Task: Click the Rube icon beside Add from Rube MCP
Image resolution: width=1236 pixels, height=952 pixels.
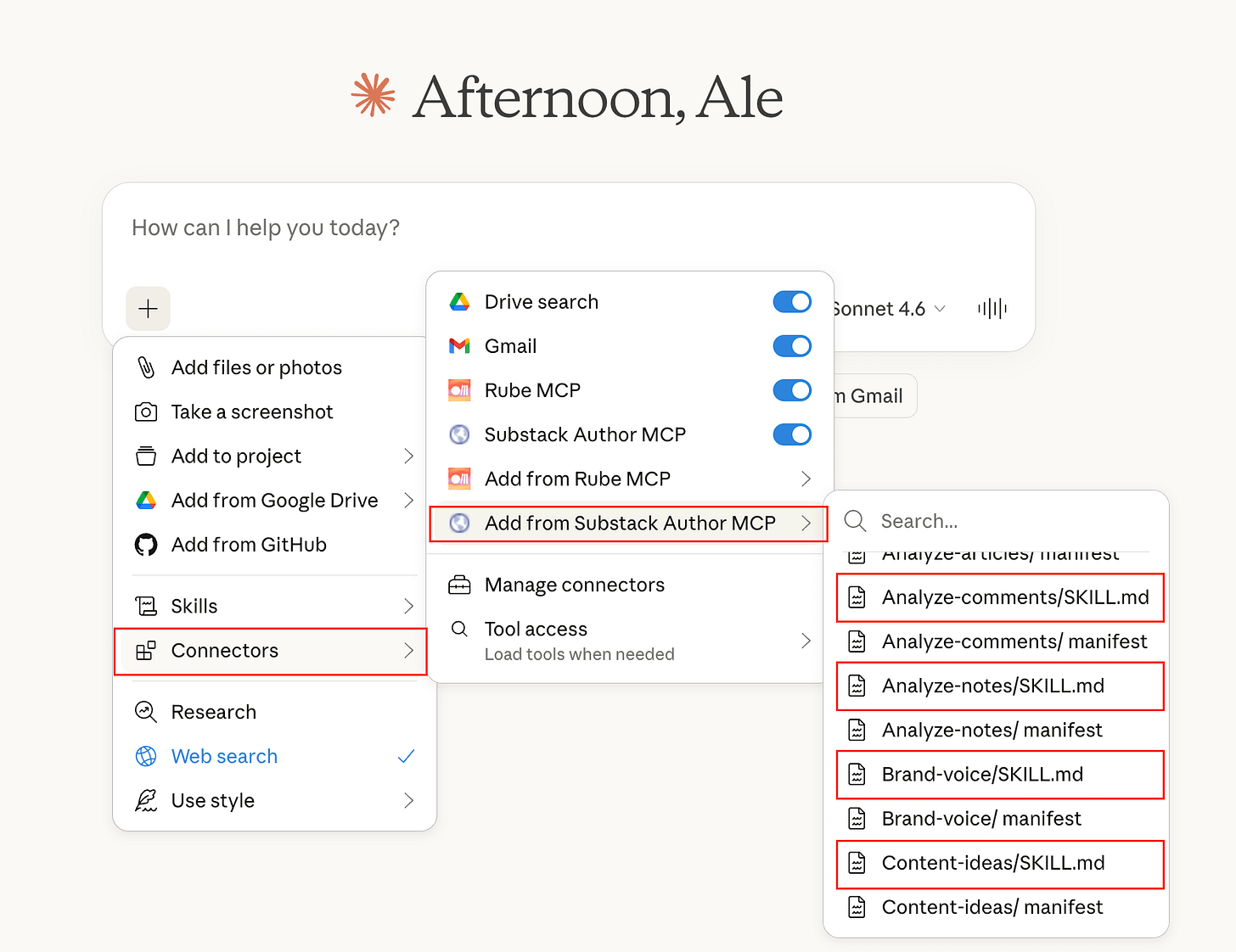Action: [x=459, y=479]
